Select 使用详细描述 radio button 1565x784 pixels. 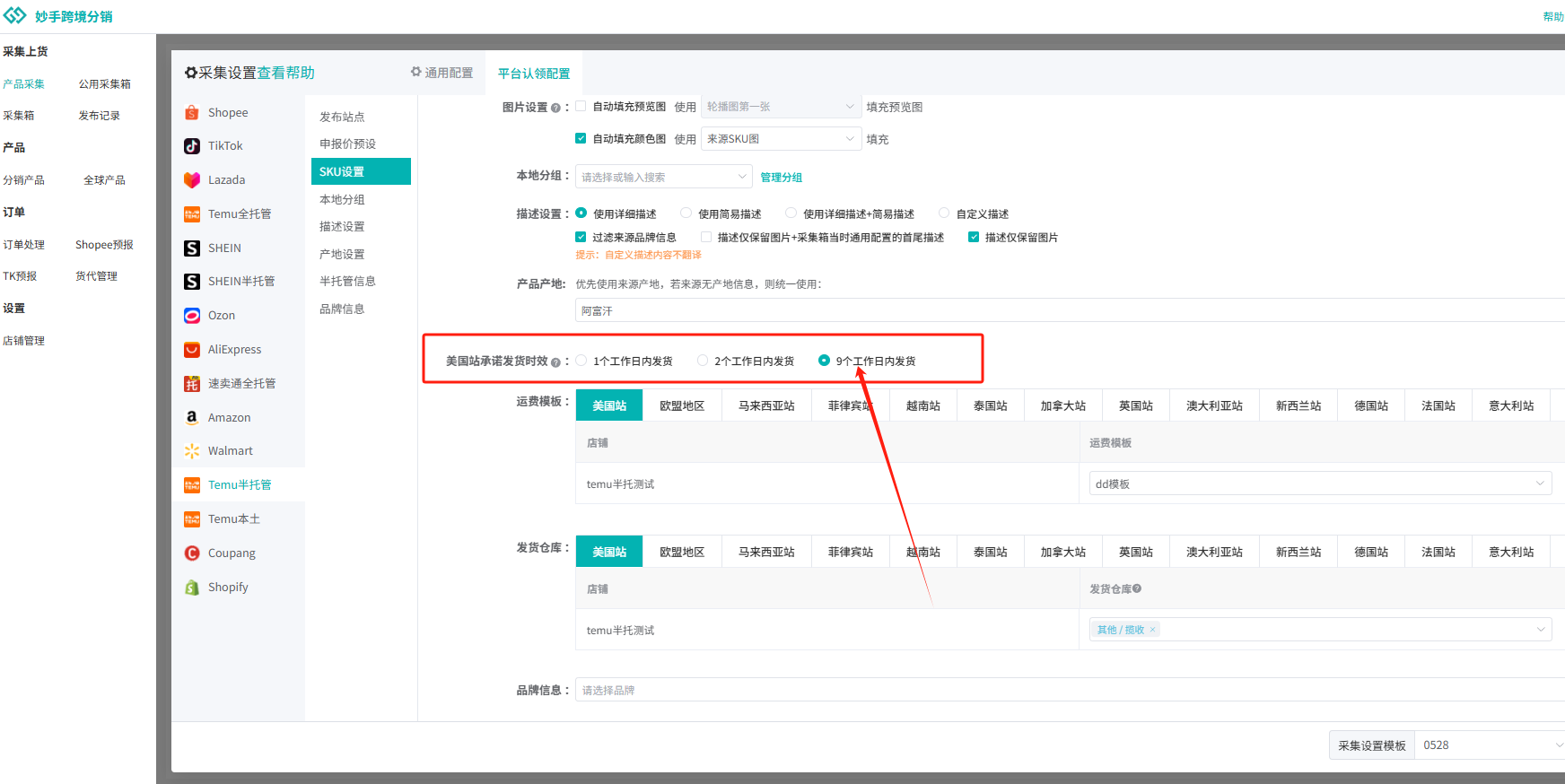click(581, 213)
